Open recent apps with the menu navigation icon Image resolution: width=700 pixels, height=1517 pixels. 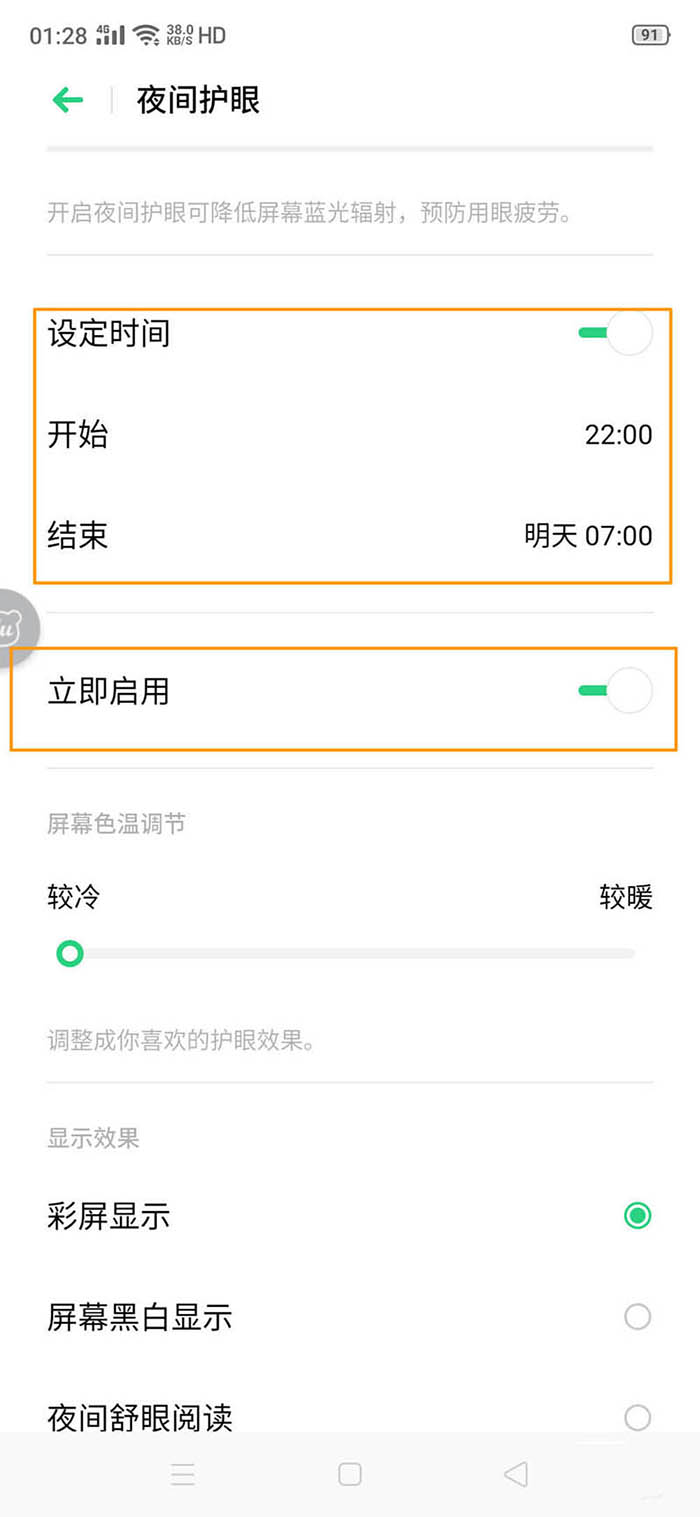tap(183, 1474)
